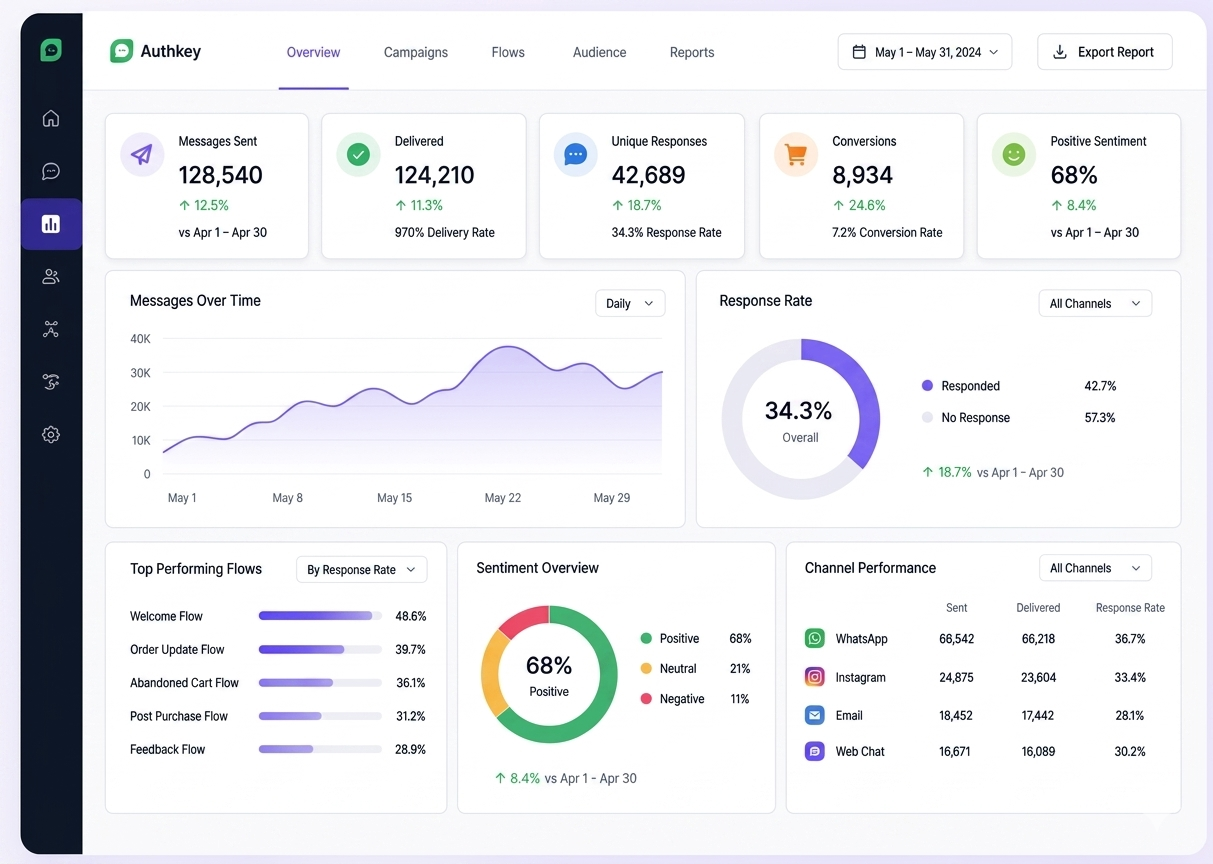Image resolution: width=1213 pixels, height=864 pixels.
Task: Click the green Authkey logo atop the sidebar
Action: tap(51, 50)
